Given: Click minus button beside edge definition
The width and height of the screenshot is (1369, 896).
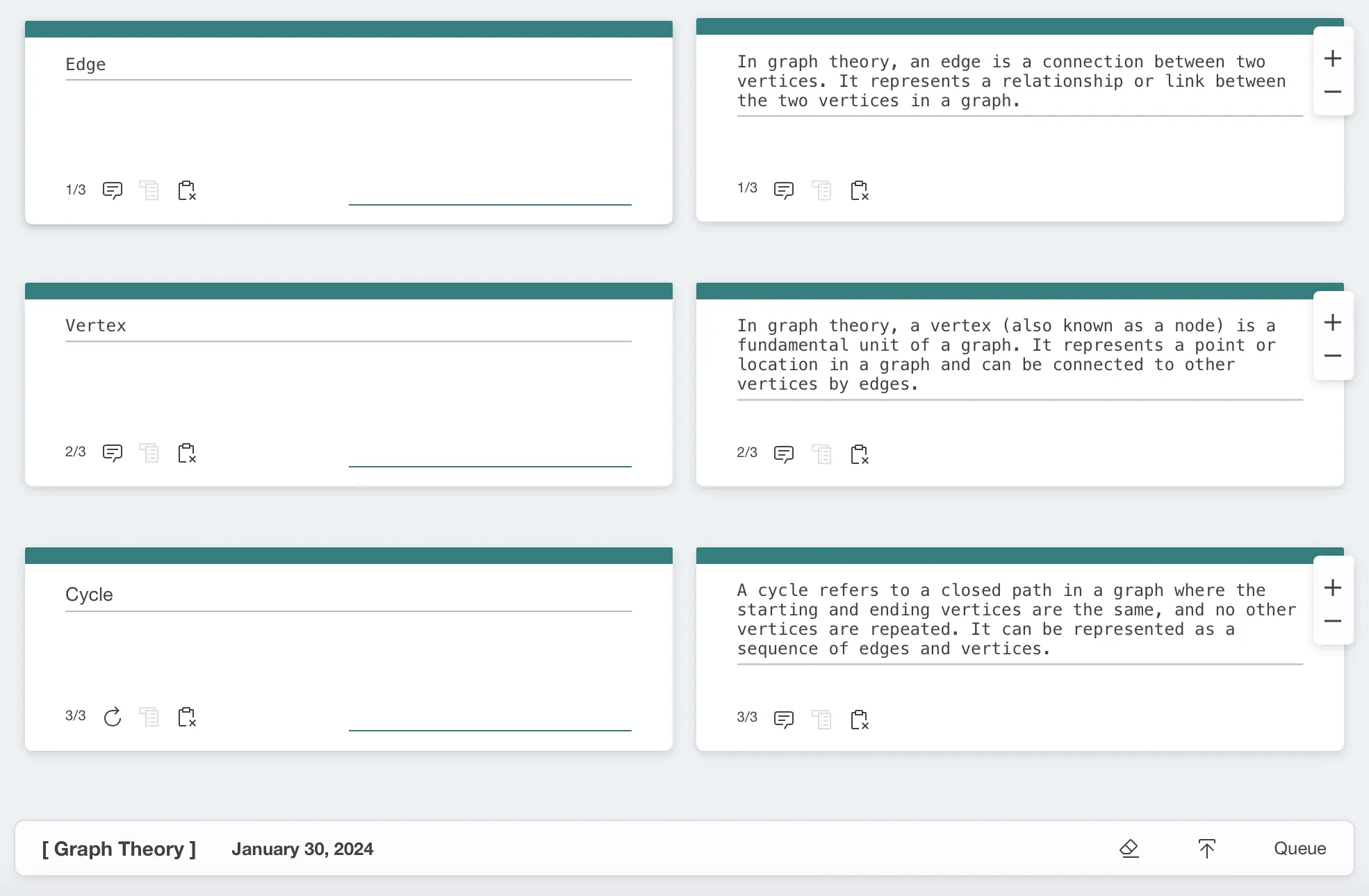Looking at the screenshot, I should [x=1332, y=92].
